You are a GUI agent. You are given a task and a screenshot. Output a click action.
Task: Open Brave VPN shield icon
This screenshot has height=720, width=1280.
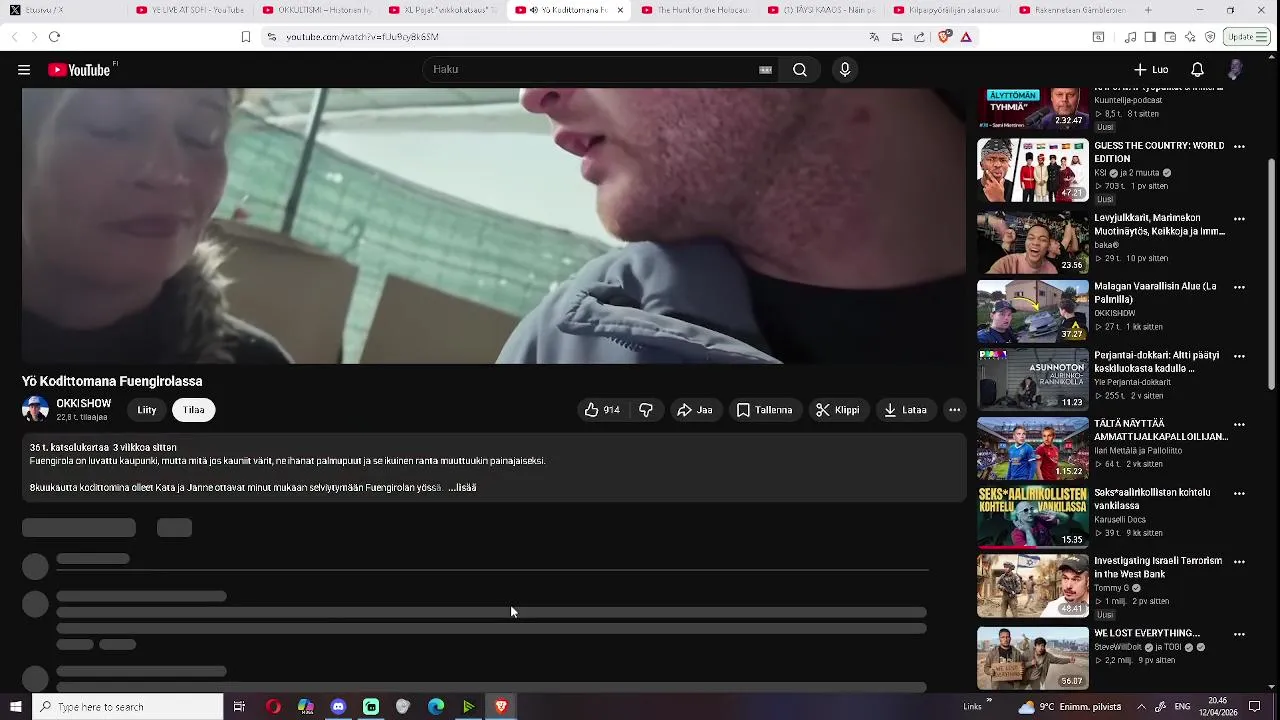[1210, 37]
